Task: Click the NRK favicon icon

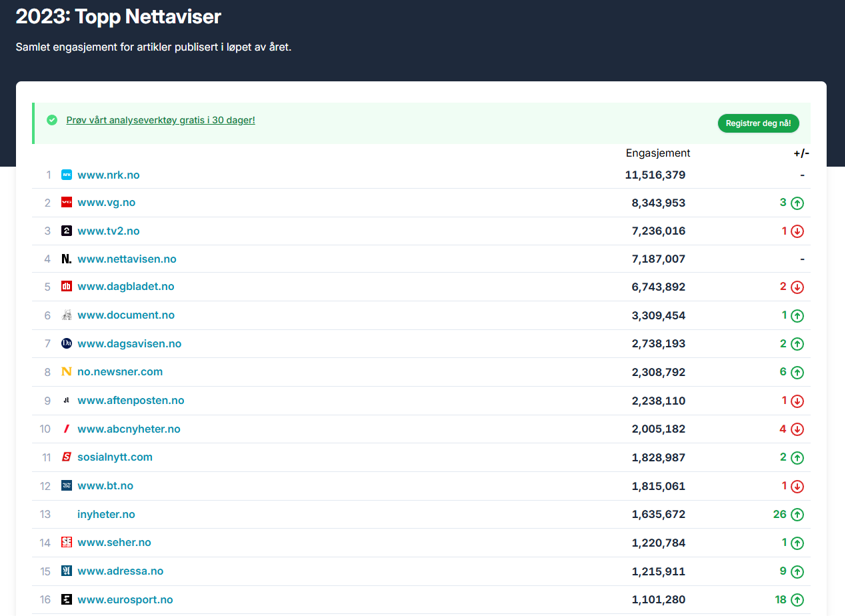Action: pyautogui.click(x=67, y=175)
